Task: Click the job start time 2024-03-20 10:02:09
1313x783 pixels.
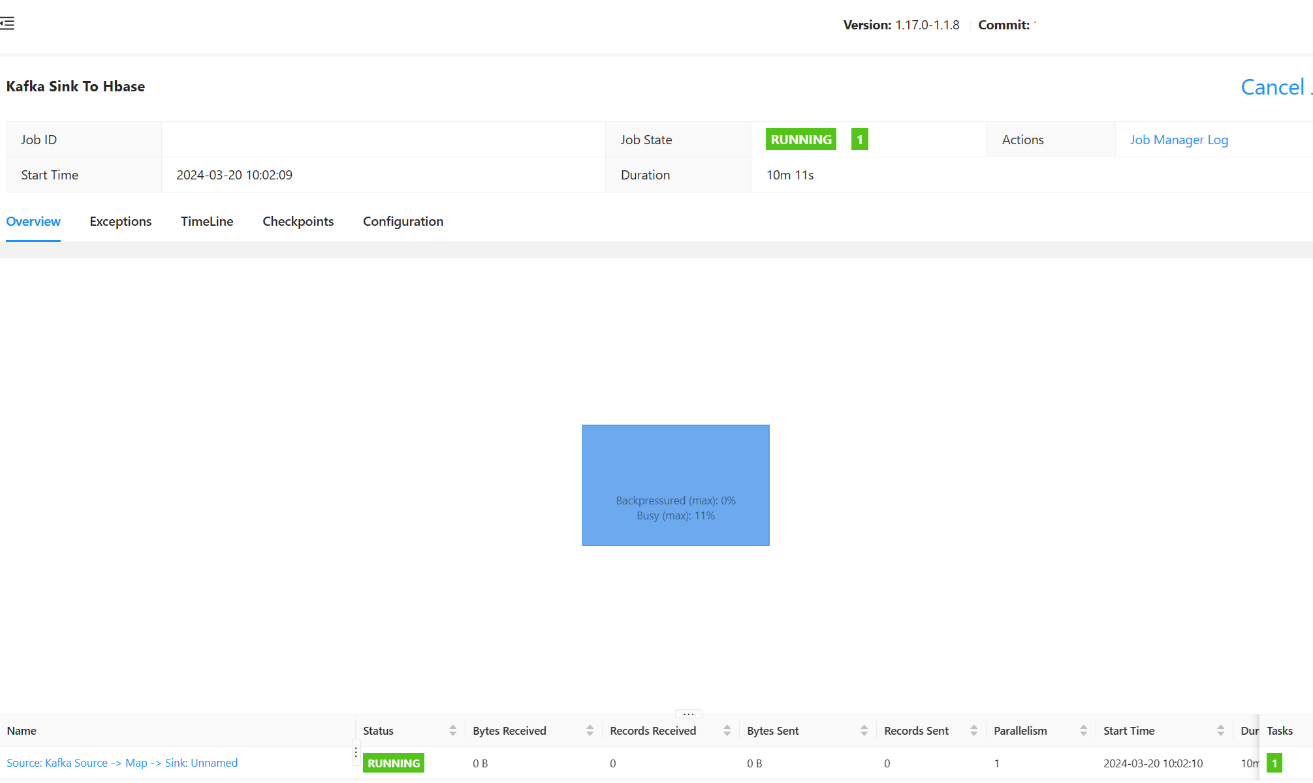Action: (x=235, y=175)
